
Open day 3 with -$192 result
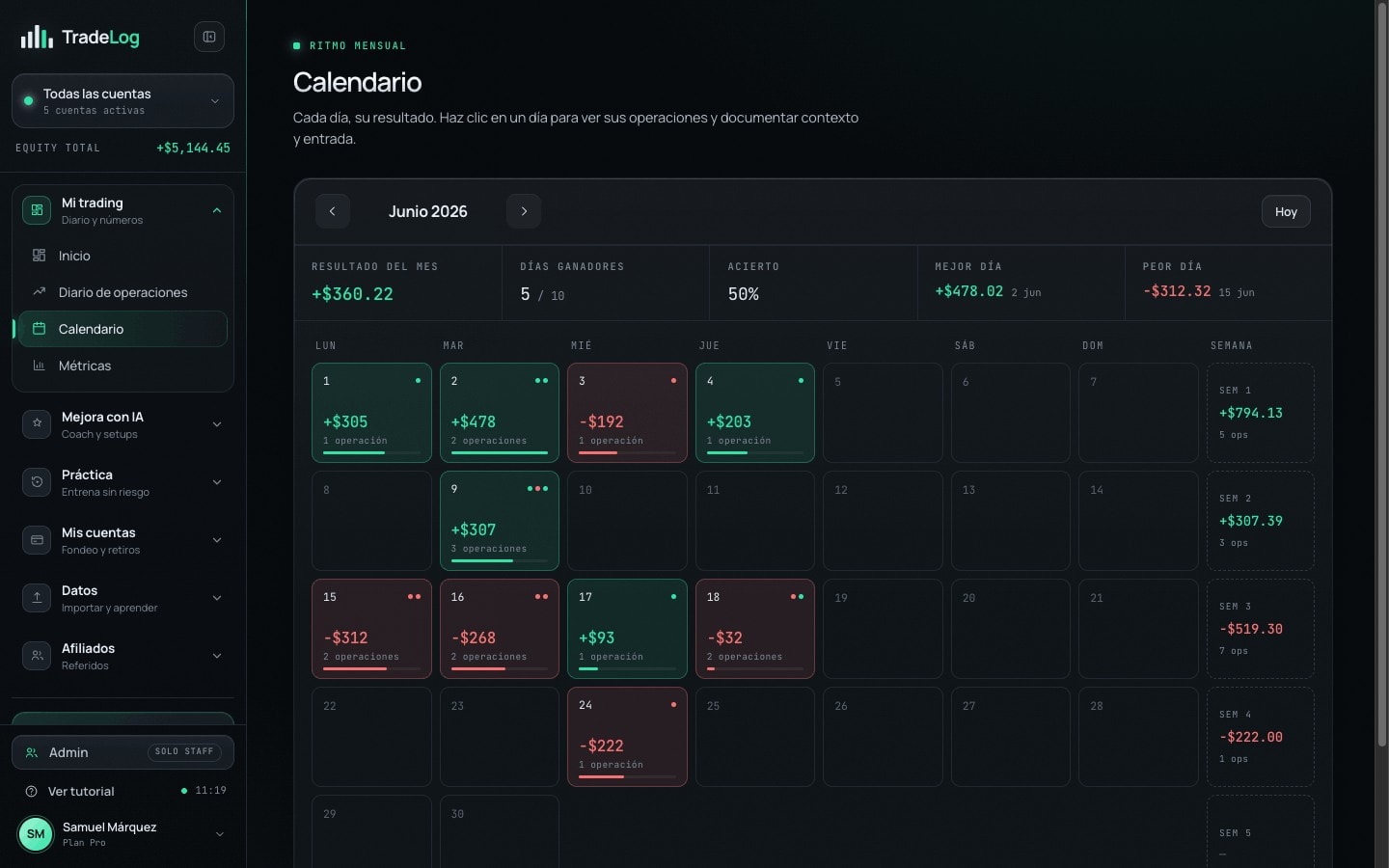627,413
